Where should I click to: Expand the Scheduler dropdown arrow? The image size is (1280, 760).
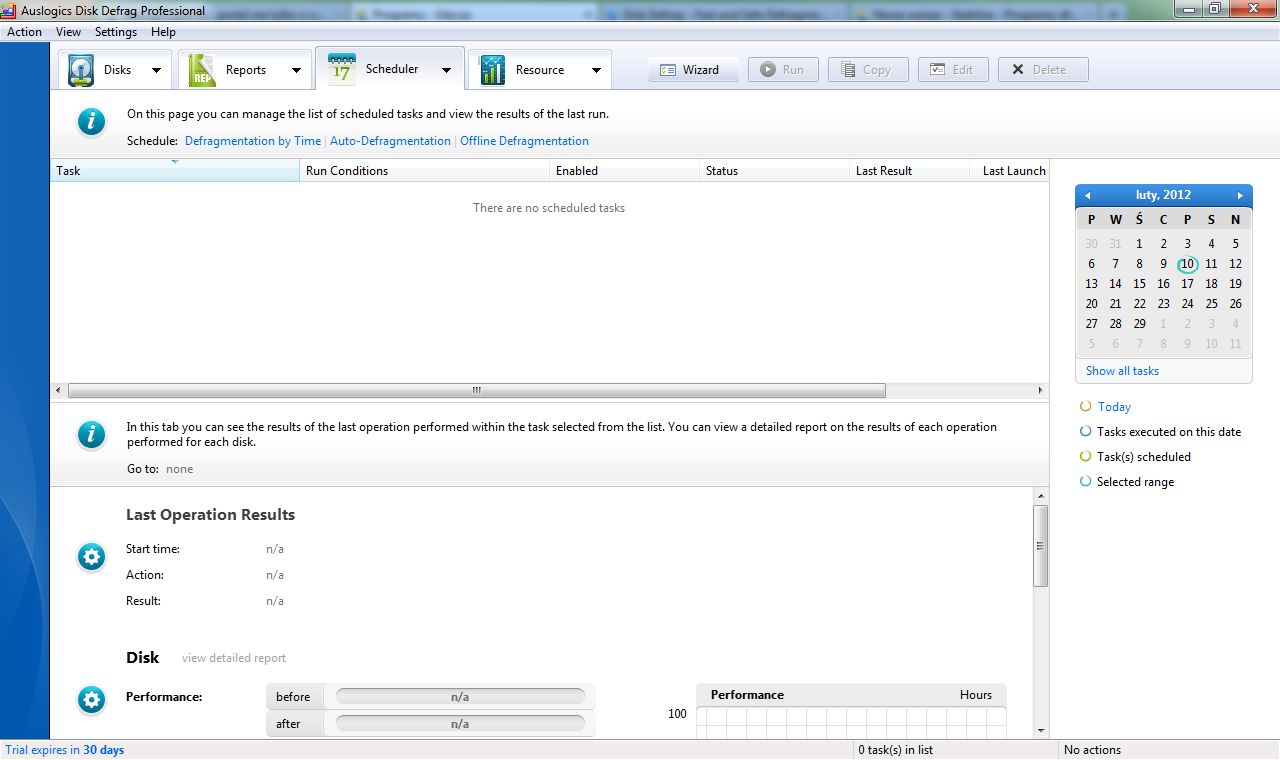coord(446,70)
